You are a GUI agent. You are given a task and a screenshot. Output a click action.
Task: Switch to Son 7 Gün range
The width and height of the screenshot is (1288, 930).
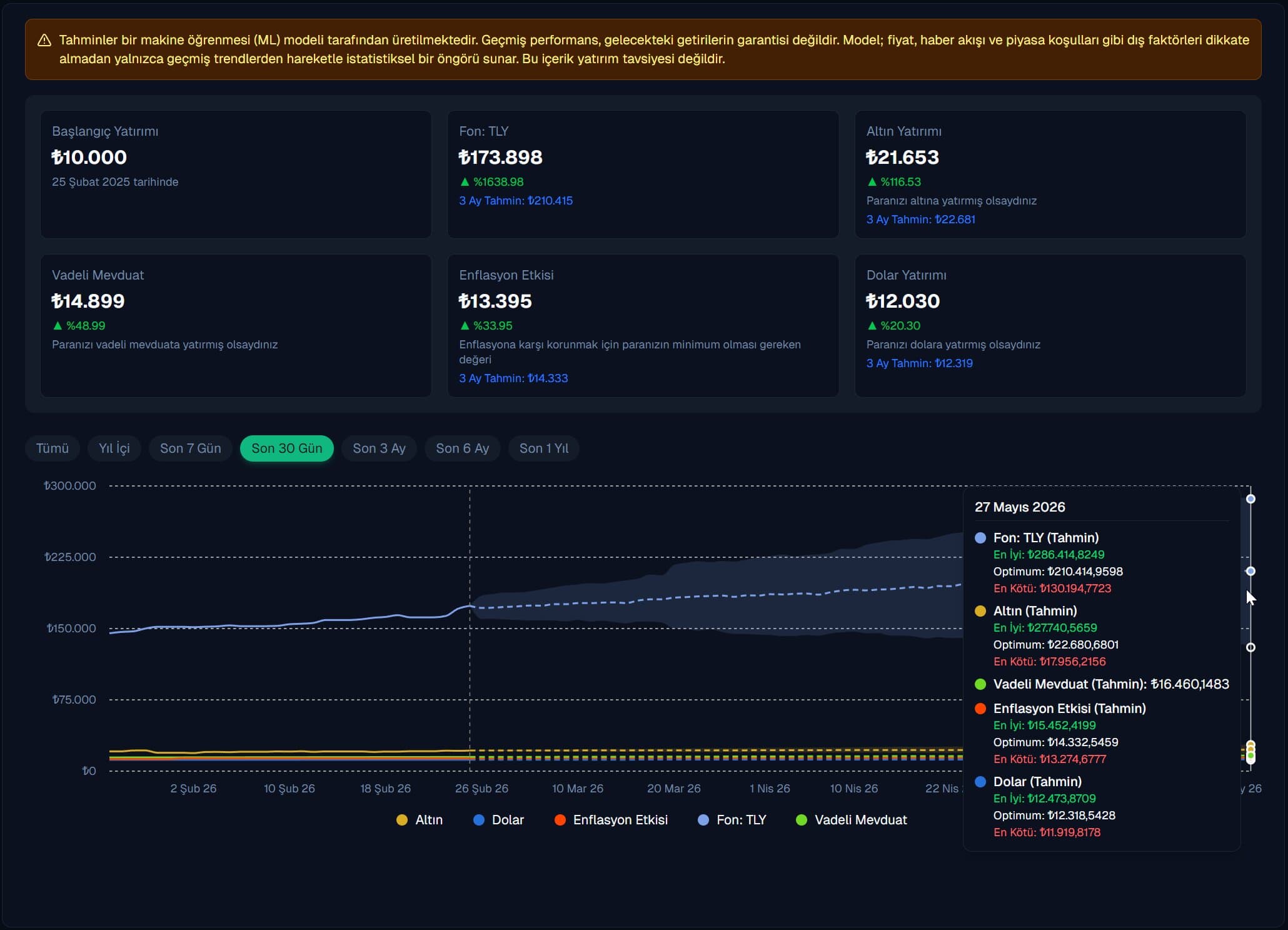pos(190,448)
